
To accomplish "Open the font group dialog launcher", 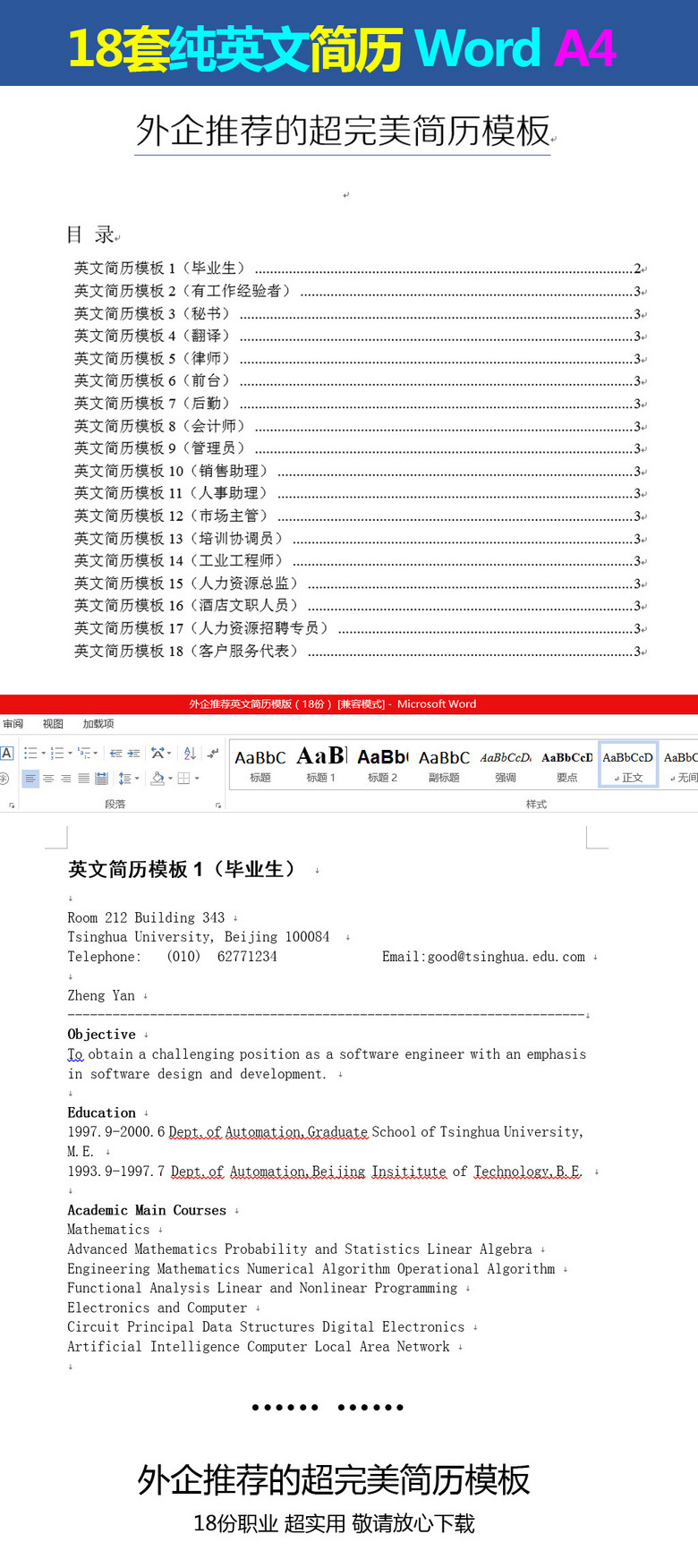I will tap(12, 805).
